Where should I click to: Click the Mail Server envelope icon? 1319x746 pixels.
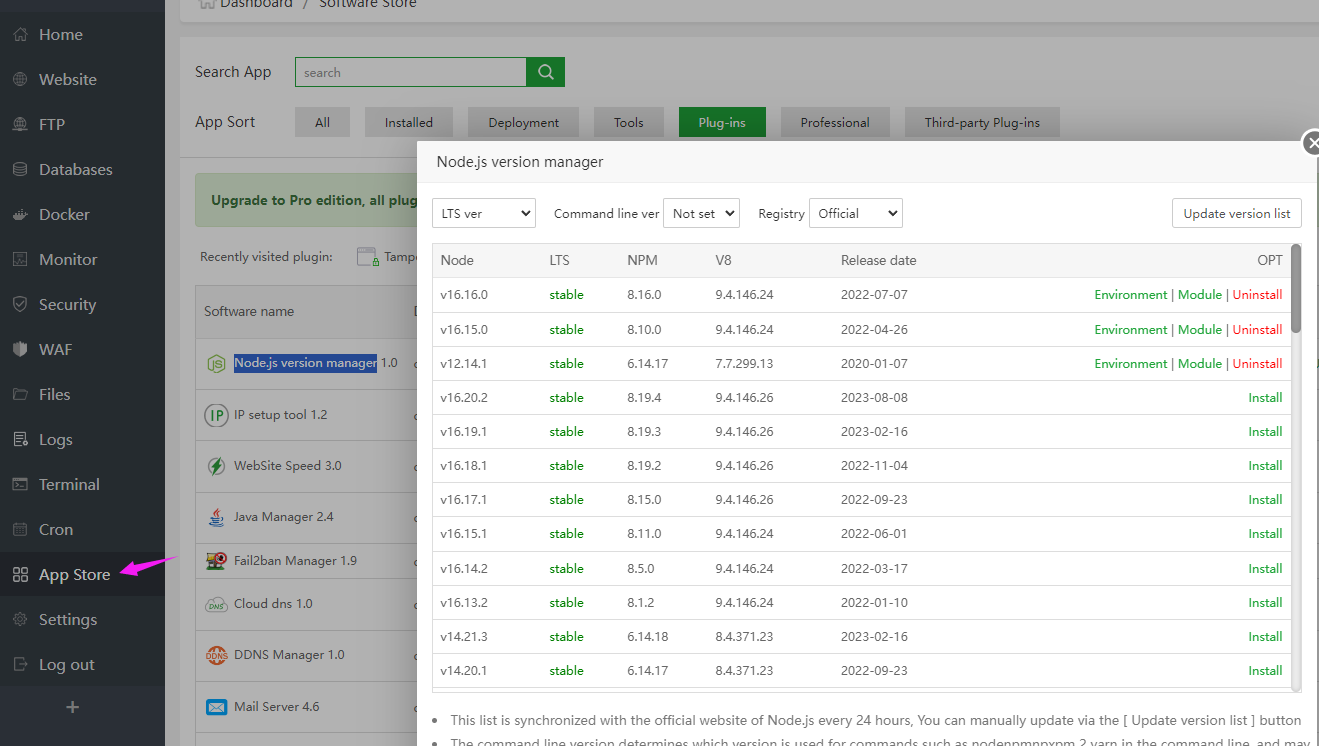(216, 707)
